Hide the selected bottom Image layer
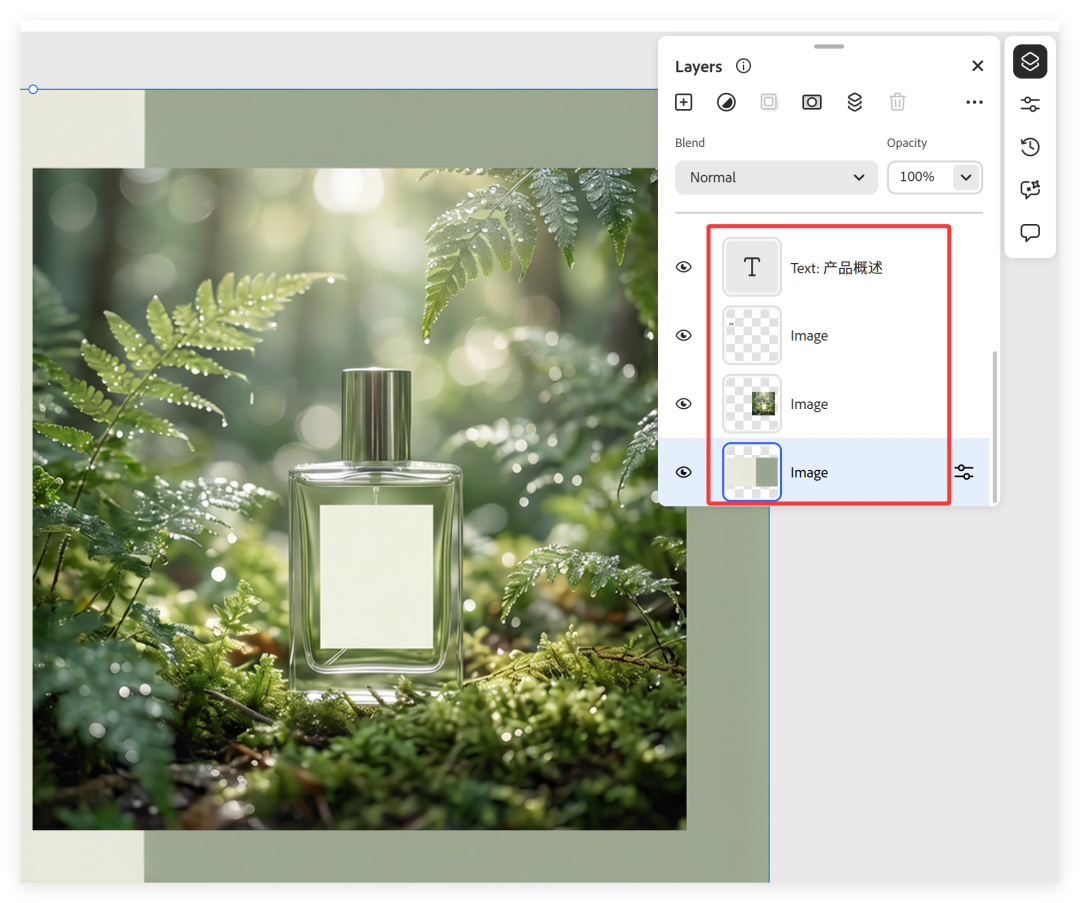The height and width of the screenshot is (903, 1080). click(684, 472)
